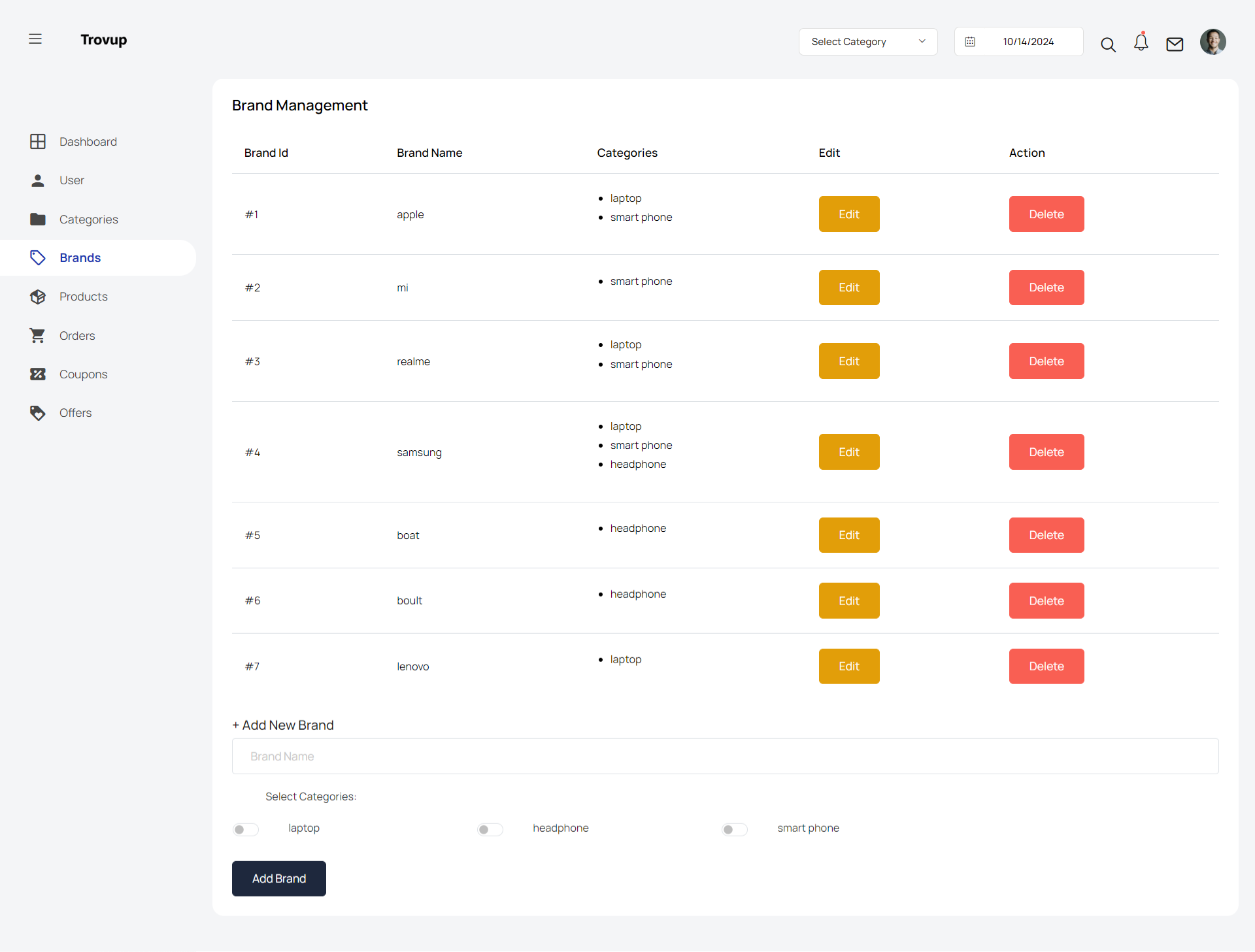Click the calendar icon in date field

coord(970,42)
